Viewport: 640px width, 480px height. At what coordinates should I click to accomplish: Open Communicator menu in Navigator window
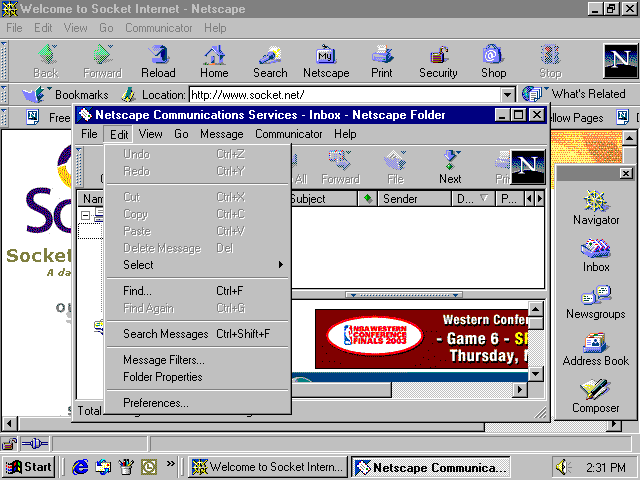[158, 28]
